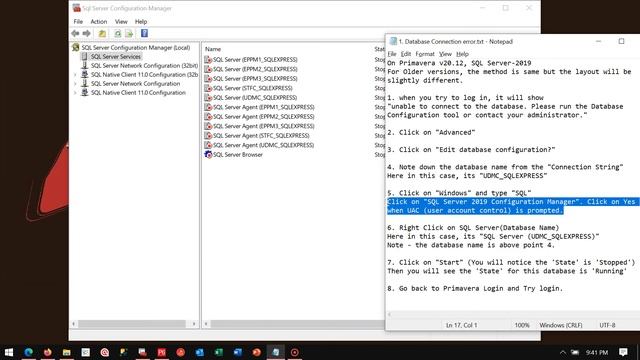The image size is (640, 360).
Task: Open the View menu in Configuration Manager
Action: (x=121, y=22)
